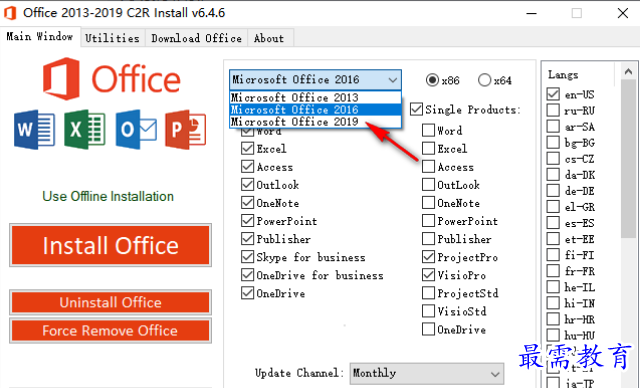Uncheck the VisioPro product
The image size is (640, 388).
click(428, 275)
